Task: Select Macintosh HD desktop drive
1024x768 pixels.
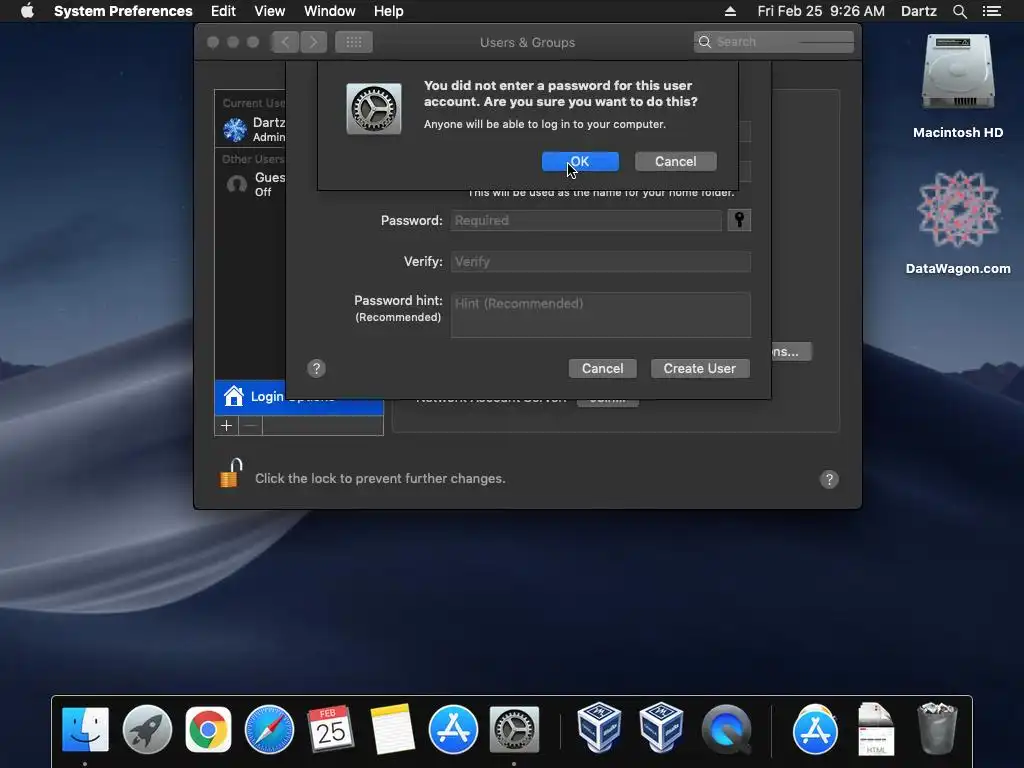Action: (958, 86)
